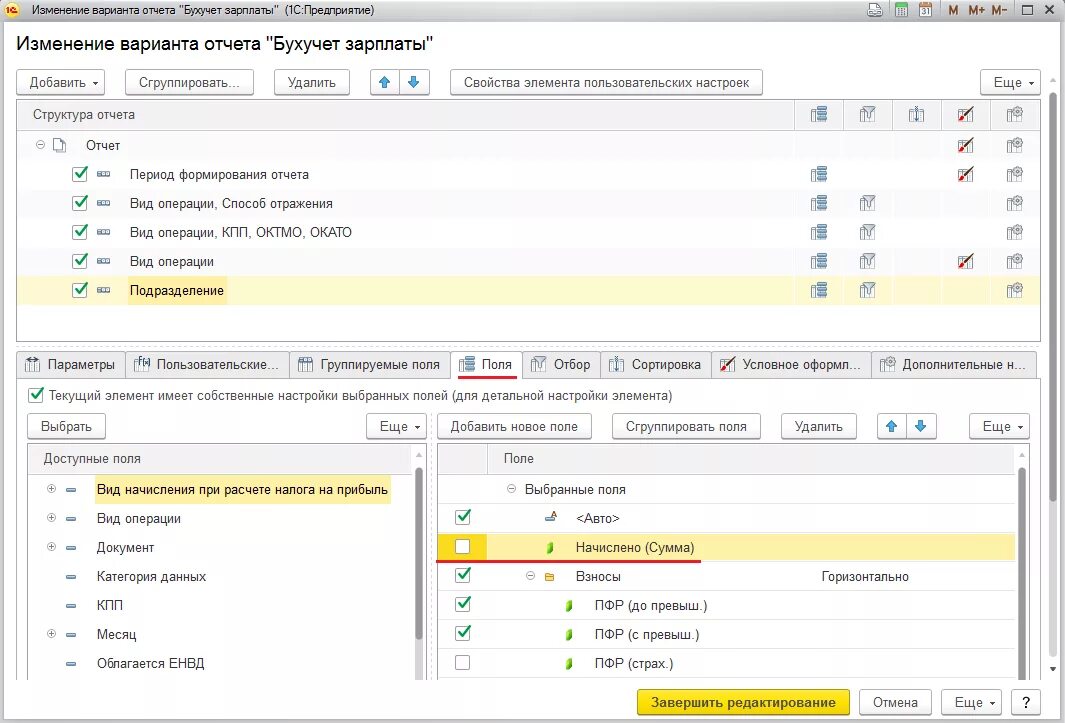1065x723 pixels.
Task: Switch to the Условное оформление tab
Action: 791,364
